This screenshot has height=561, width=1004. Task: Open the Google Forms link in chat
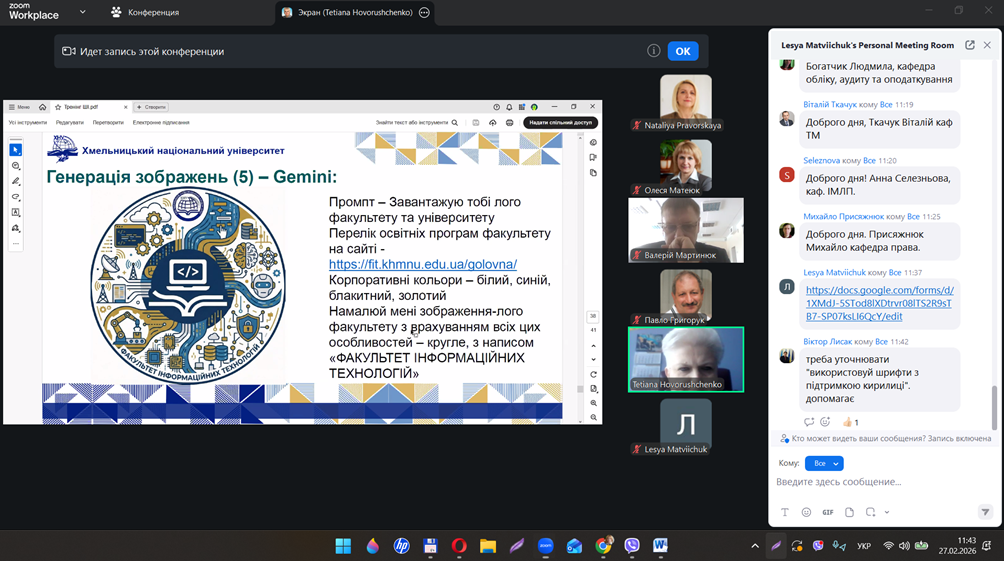tap(879, 303)
